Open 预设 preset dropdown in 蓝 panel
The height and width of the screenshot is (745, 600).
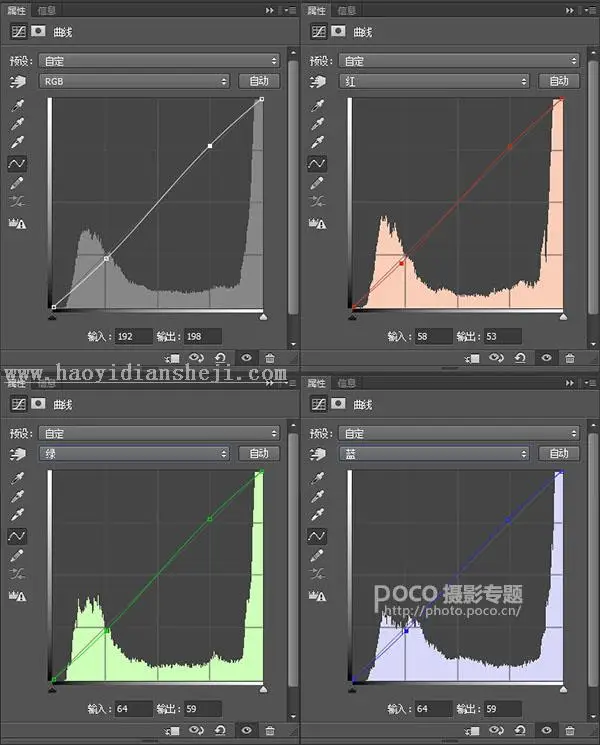[458, 433]
